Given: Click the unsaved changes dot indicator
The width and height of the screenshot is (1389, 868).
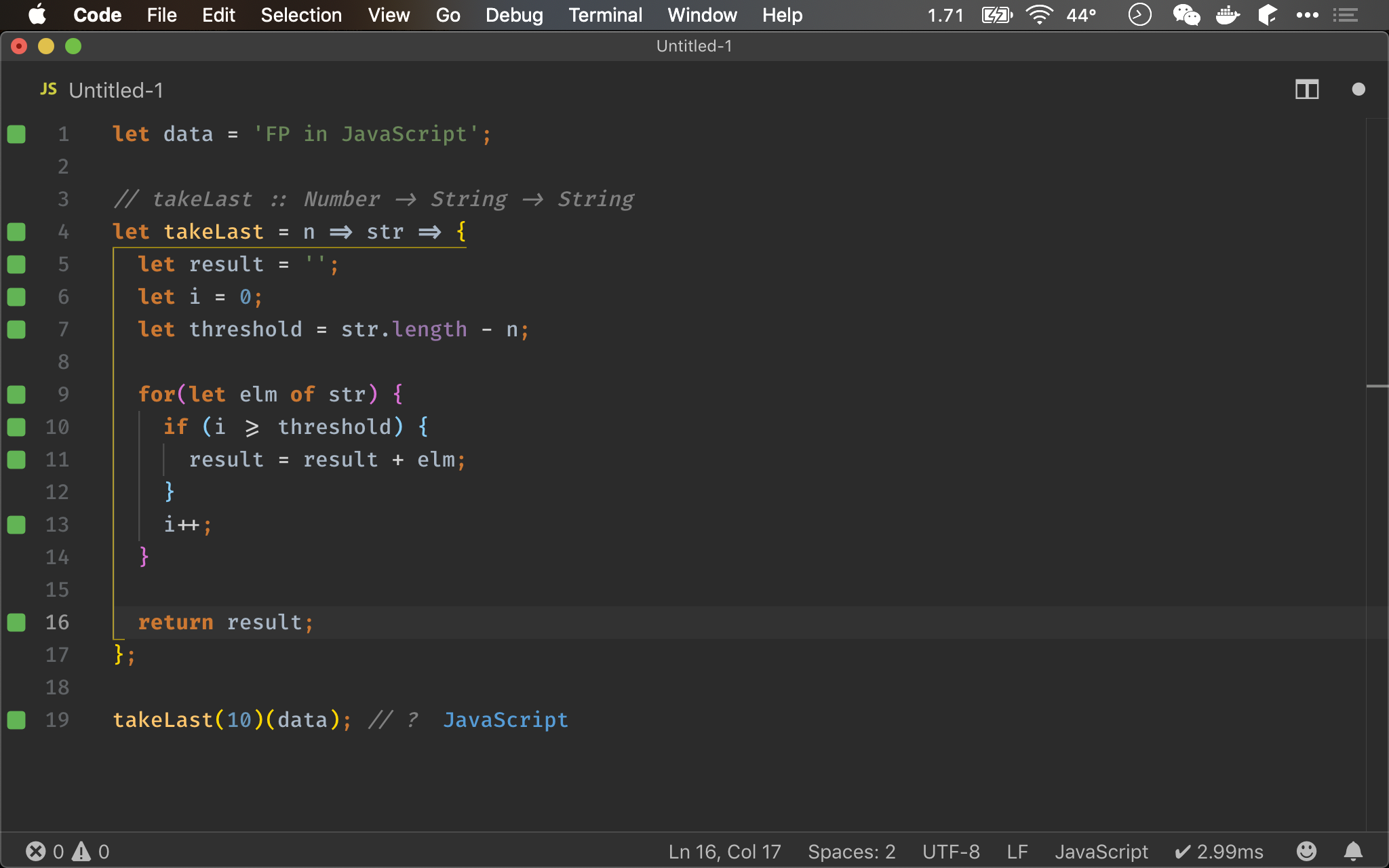Looking at the screenshot, I should click(x=1358, y=90).
